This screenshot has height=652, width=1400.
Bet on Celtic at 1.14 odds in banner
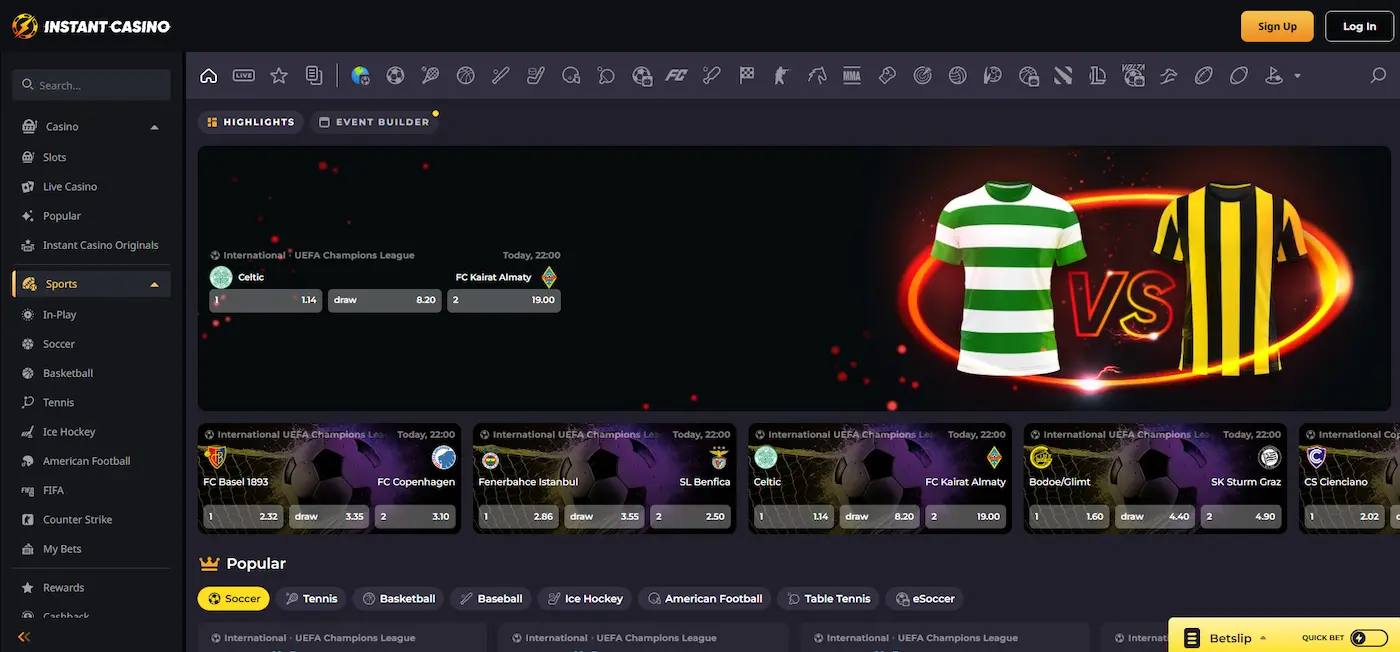point(265,300)
